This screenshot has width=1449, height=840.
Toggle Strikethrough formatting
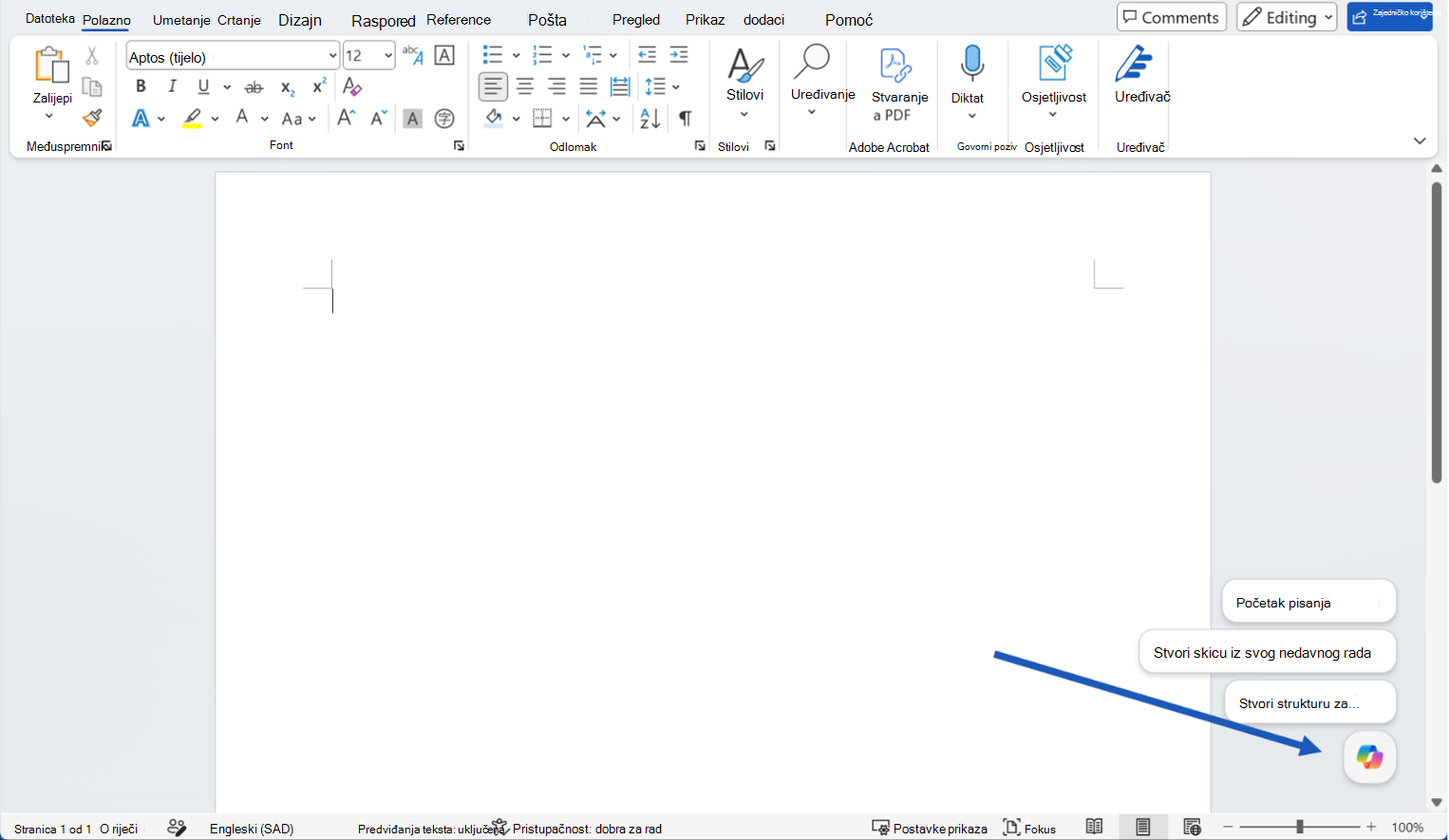pyautogui.click(x=254, y=87)
